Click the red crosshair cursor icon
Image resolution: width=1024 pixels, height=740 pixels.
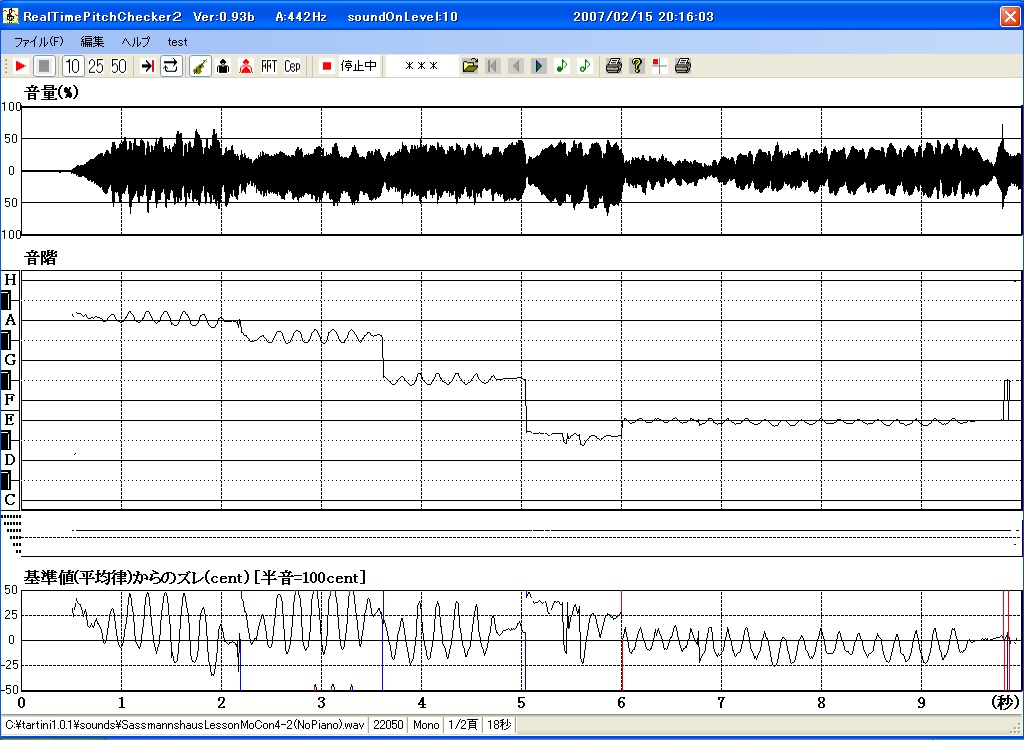click(660, 66)
